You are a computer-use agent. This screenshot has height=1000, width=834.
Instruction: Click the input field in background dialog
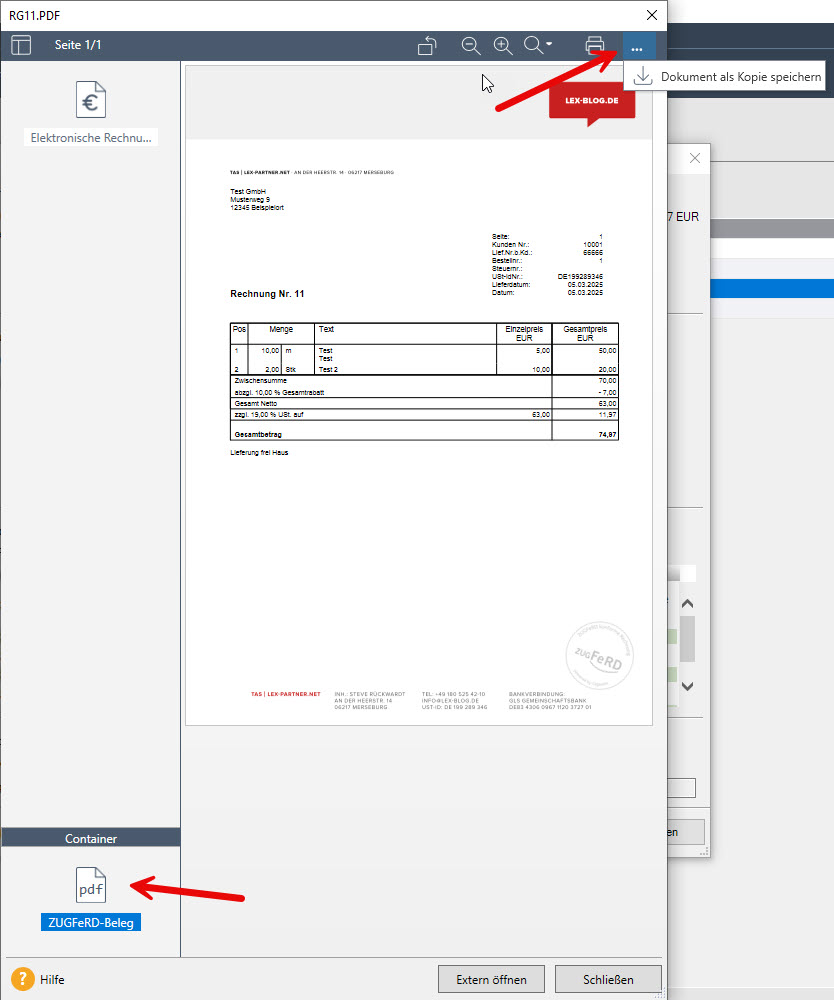coord(682,788)
